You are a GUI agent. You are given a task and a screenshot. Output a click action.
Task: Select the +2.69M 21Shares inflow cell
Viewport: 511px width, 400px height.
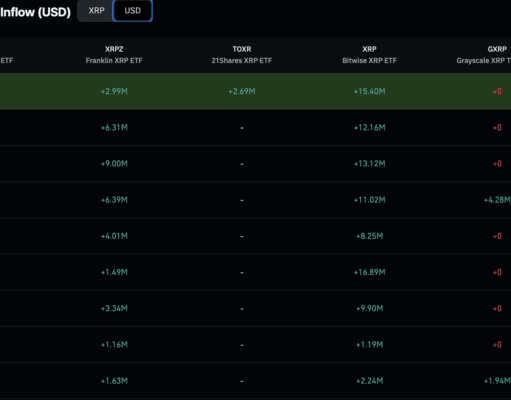tap(242, 91)
